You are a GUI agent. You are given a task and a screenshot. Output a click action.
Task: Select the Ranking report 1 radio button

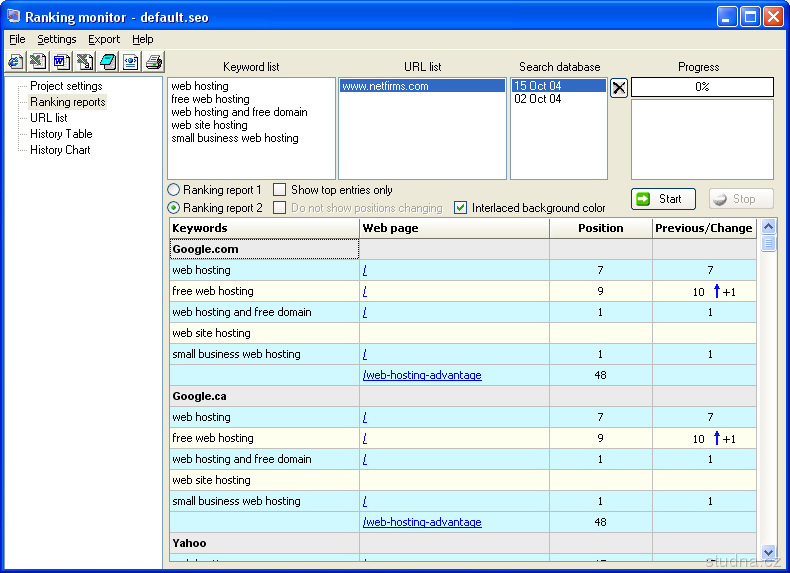174,190
